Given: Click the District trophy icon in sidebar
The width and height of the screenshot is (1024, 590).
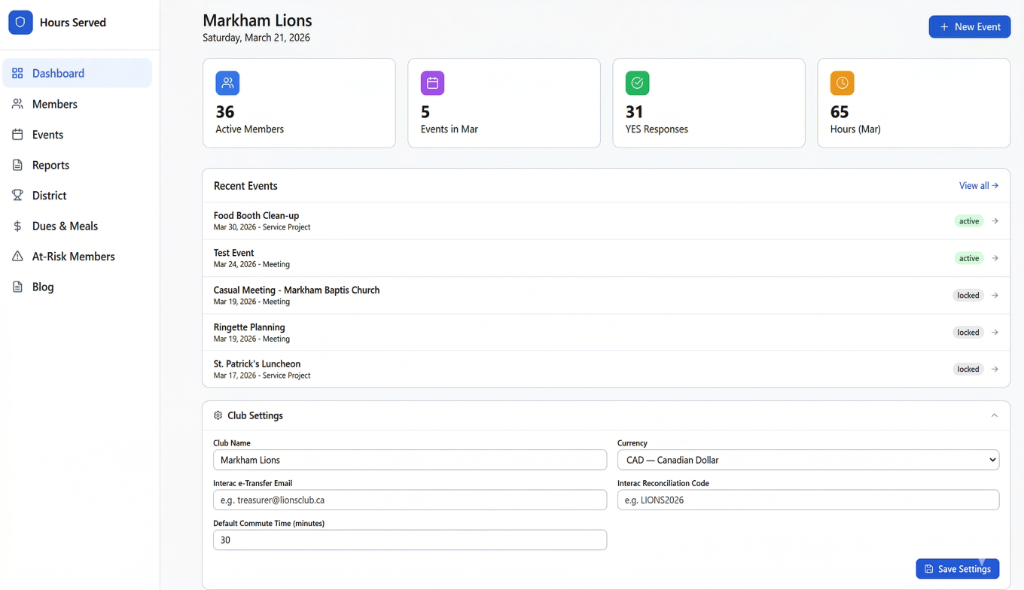Looking at the screenshot, I should pyautogui.click(x=18, y=195).
